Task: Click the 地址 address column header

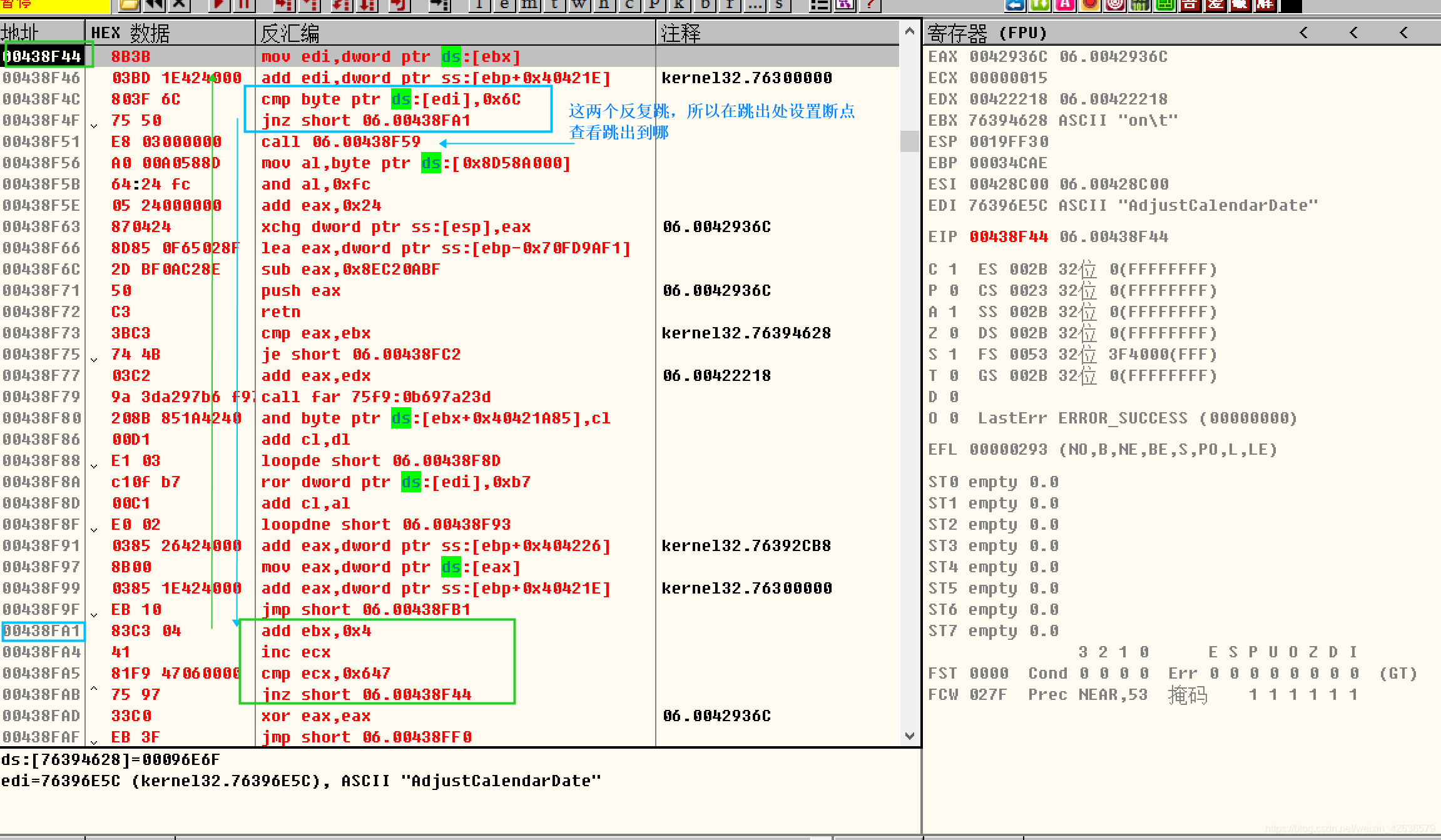Action: (x=42, y=33)
